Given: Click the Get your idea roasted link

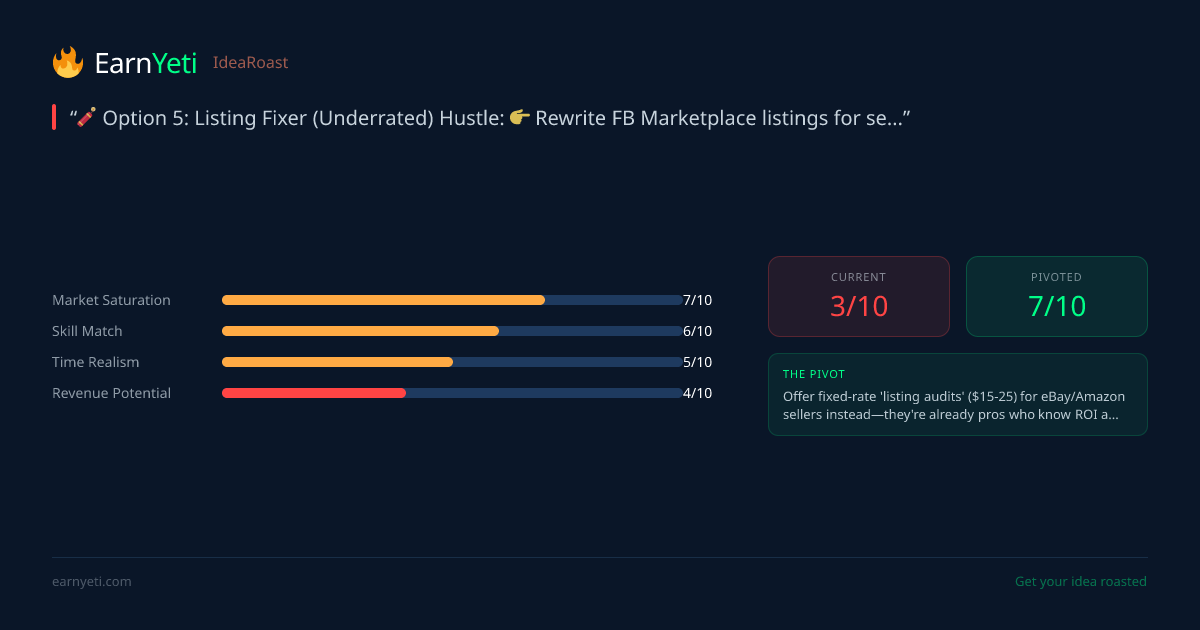Looking at the screenshot, I should pyautogui.click(x=1080, y=581).
